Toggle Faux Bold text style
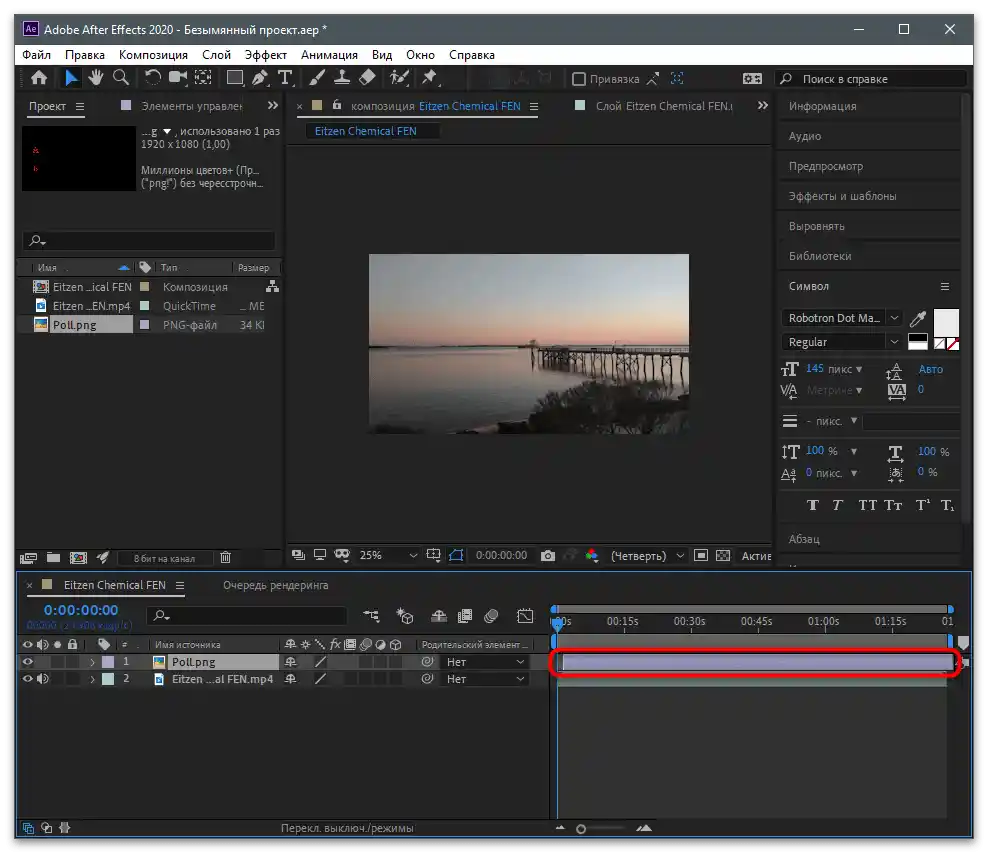The width and height of the screenshot is (988, 853). pyautogui.click(x=812, y=505)
